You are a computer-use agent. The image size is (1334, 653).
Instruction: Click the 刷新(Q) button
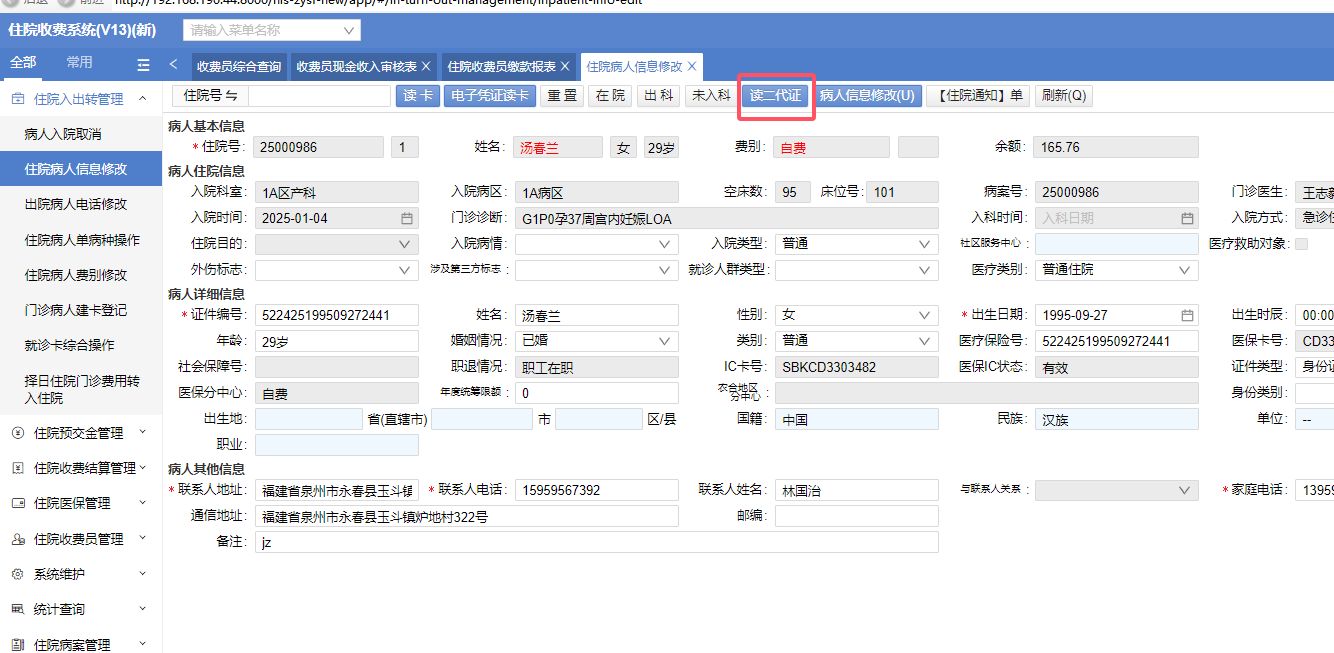click(1064, 96)
